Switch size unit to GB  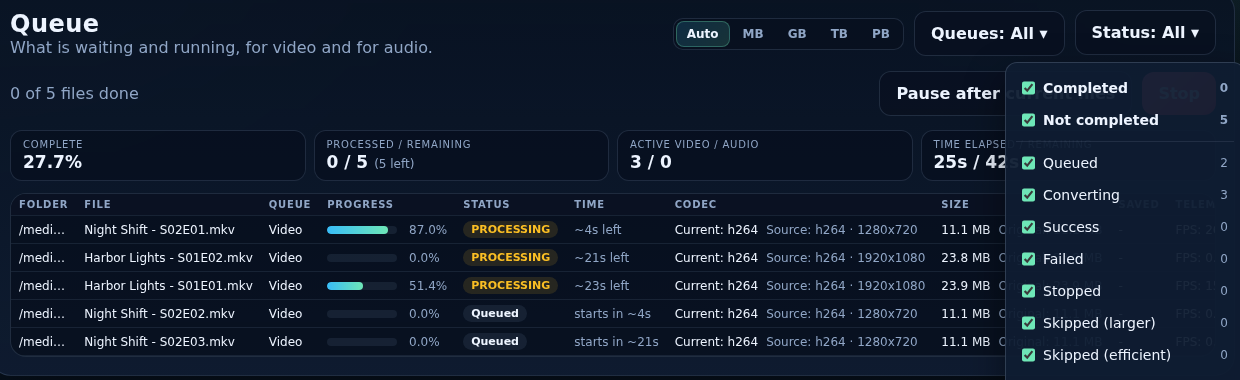point(797,34)
